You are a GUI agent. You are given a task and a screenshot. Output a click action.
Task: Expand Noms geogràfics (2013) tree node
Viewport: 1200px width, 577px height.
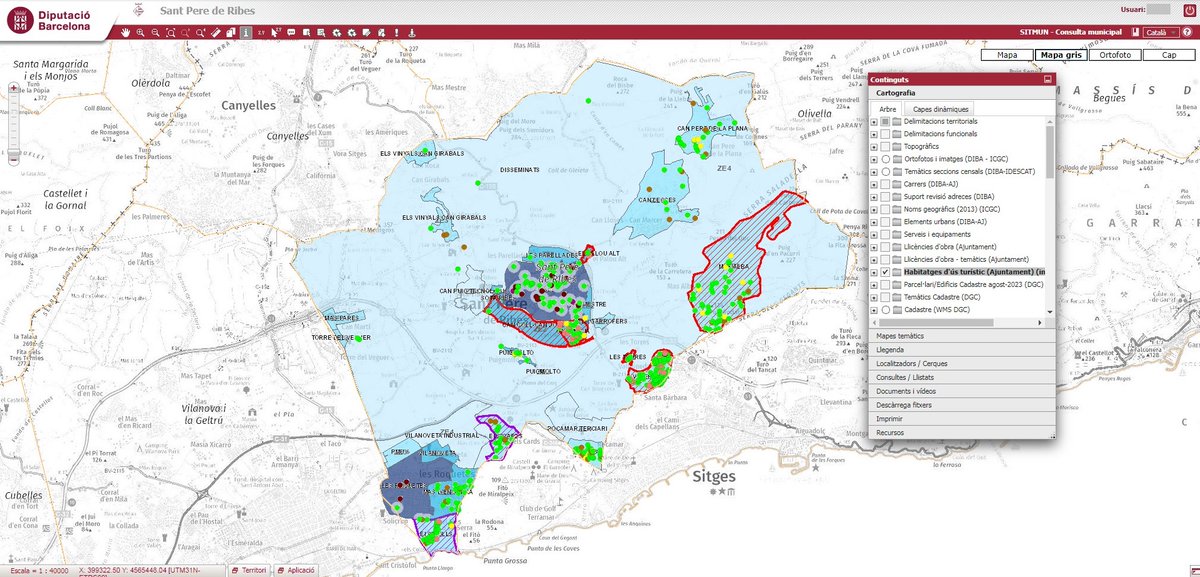[874, 210]
